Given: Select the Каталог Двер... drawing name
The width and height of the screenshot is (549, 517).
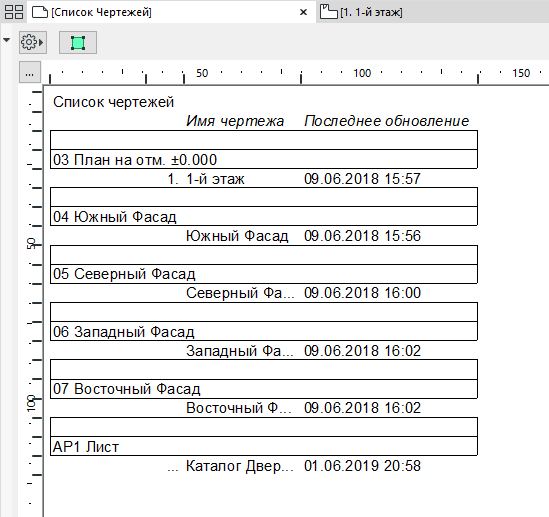Looking at the screenshot, I should pos(240,466).
